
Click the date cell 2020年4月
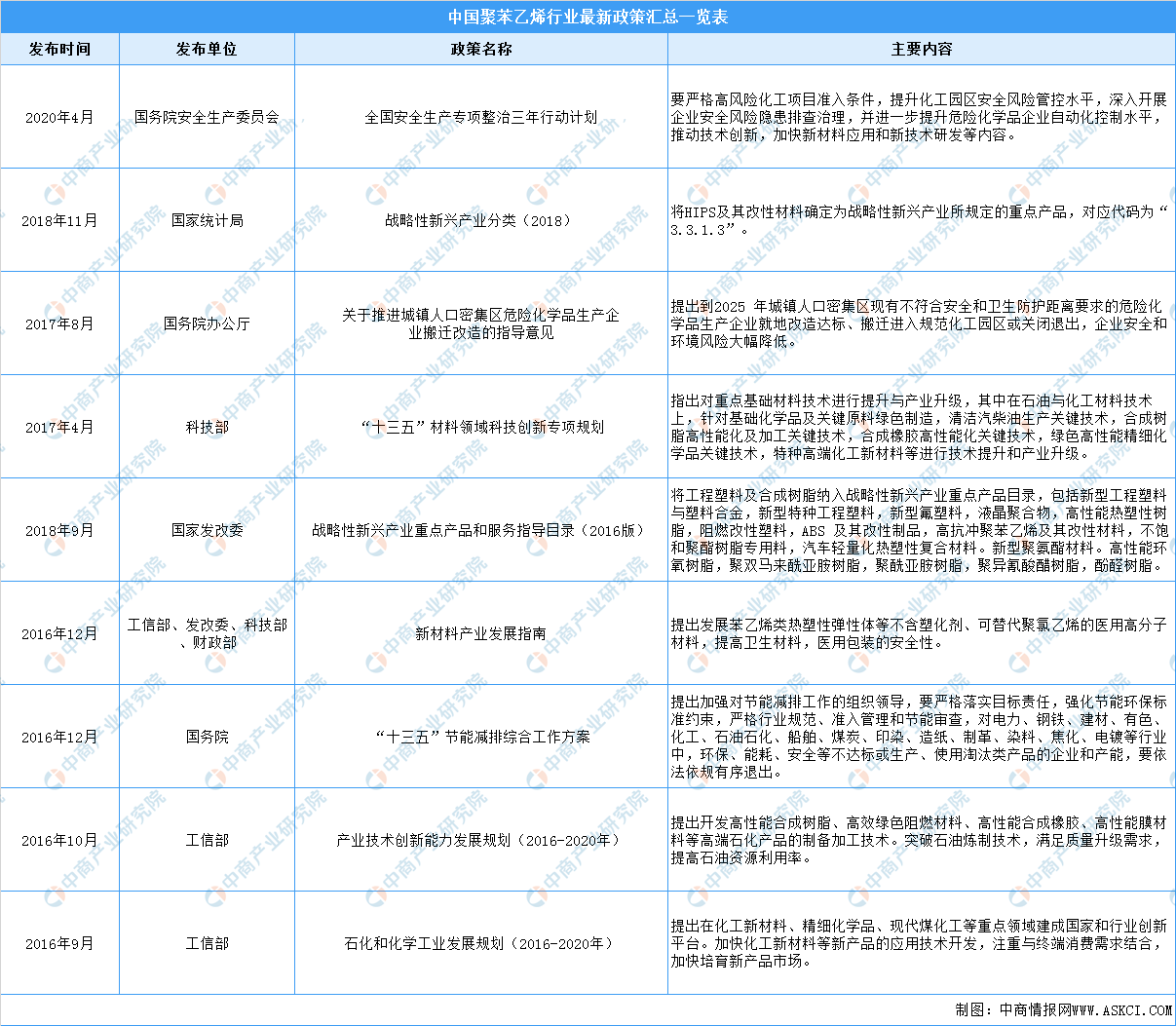[x=59, y=117]
